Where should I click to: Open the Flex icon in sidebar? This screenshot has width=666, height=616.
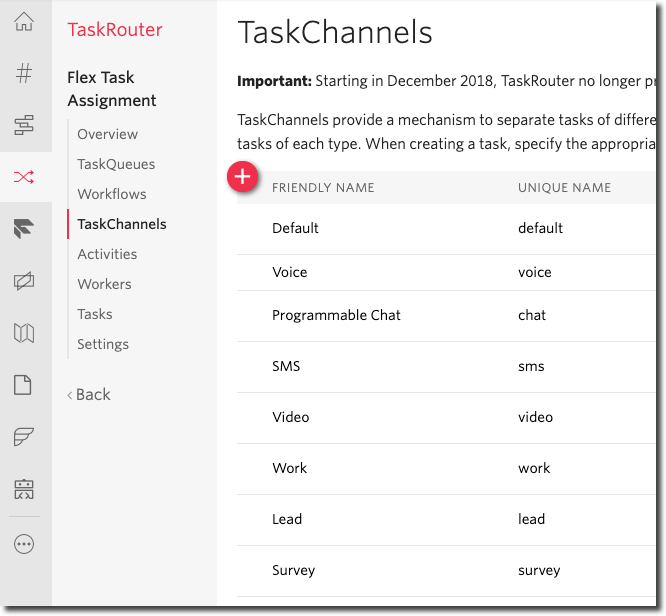tap(24, 229)
